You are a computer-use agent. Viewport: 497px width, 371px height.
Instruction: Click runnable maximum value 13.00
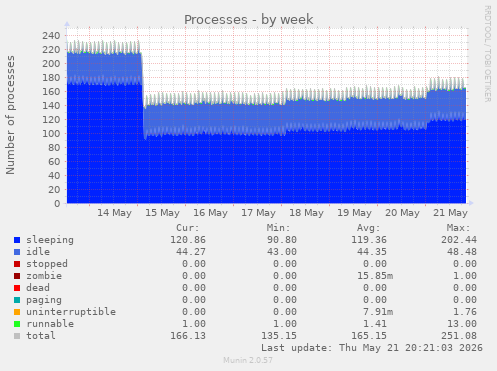point(462,324)
